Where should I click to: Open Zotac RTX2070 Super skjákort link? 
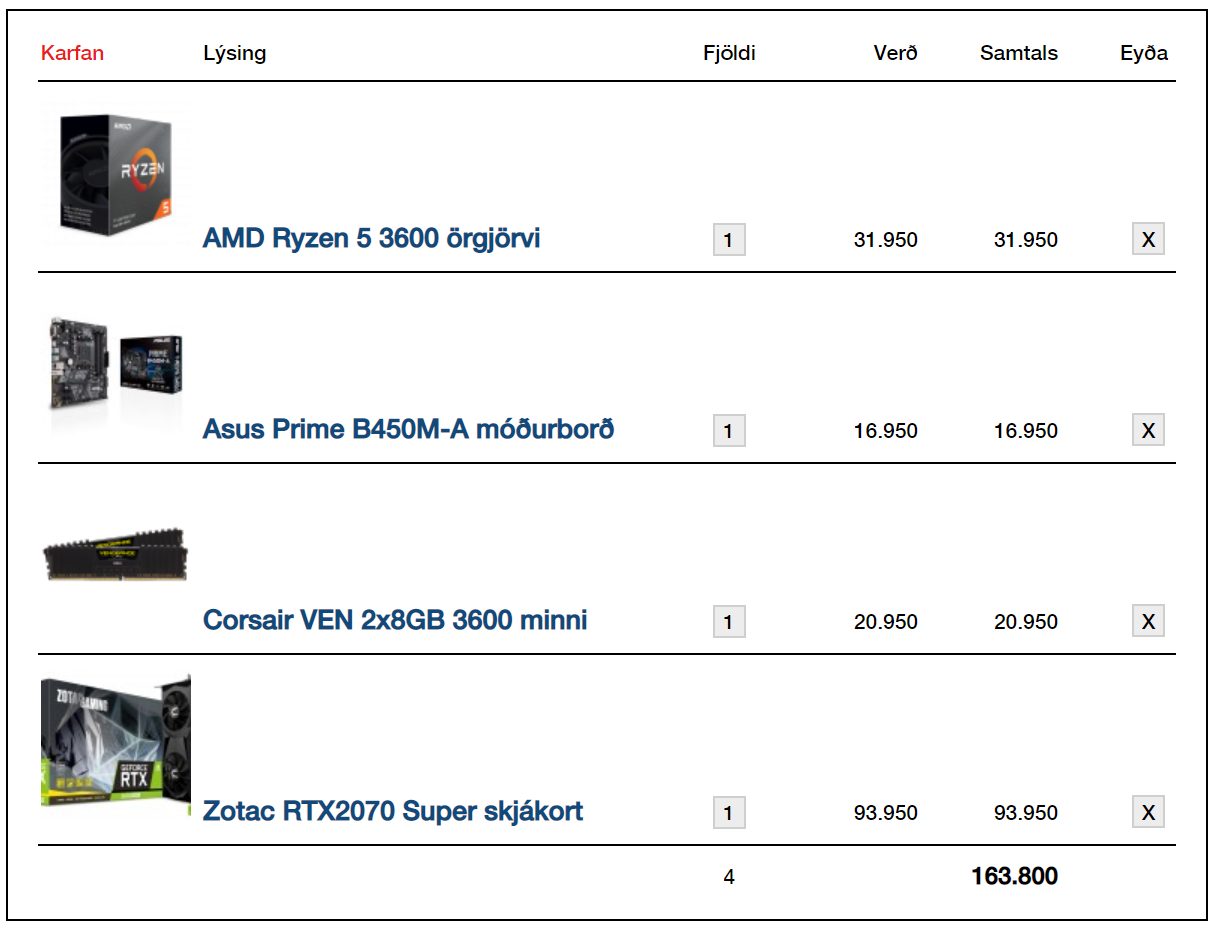[x=393, y=811]
